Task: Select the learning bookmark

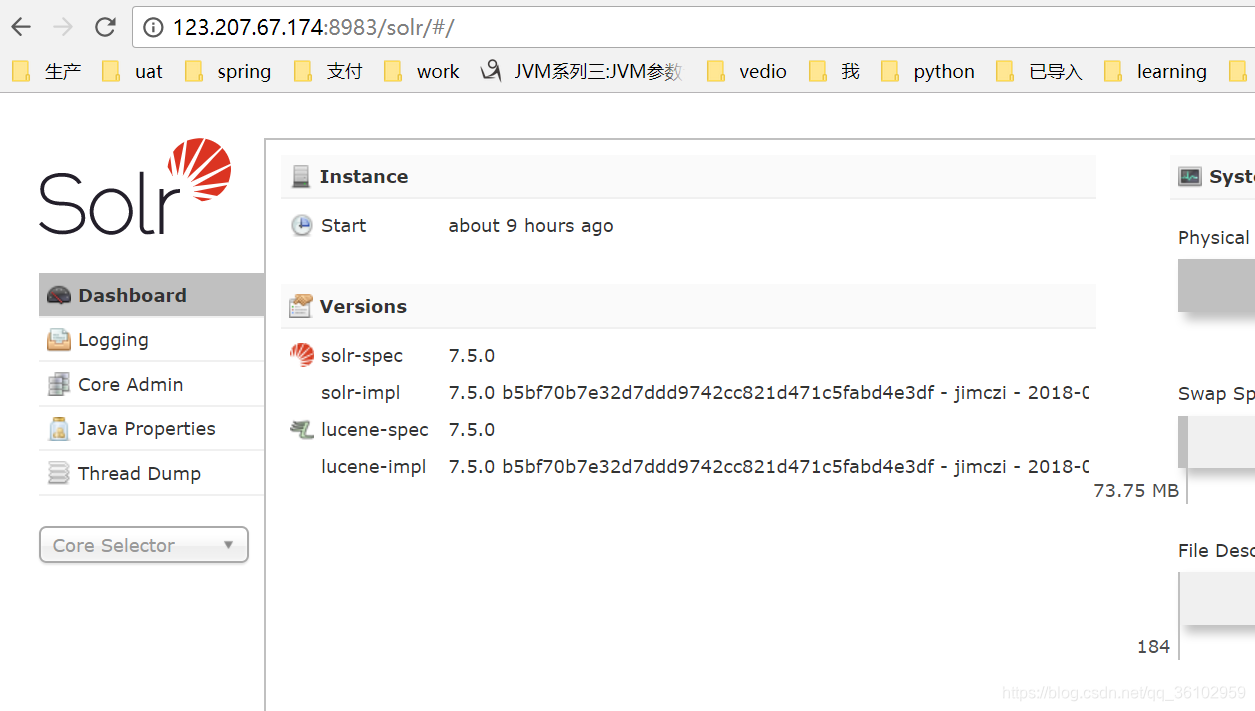Action: point(1170,71)
